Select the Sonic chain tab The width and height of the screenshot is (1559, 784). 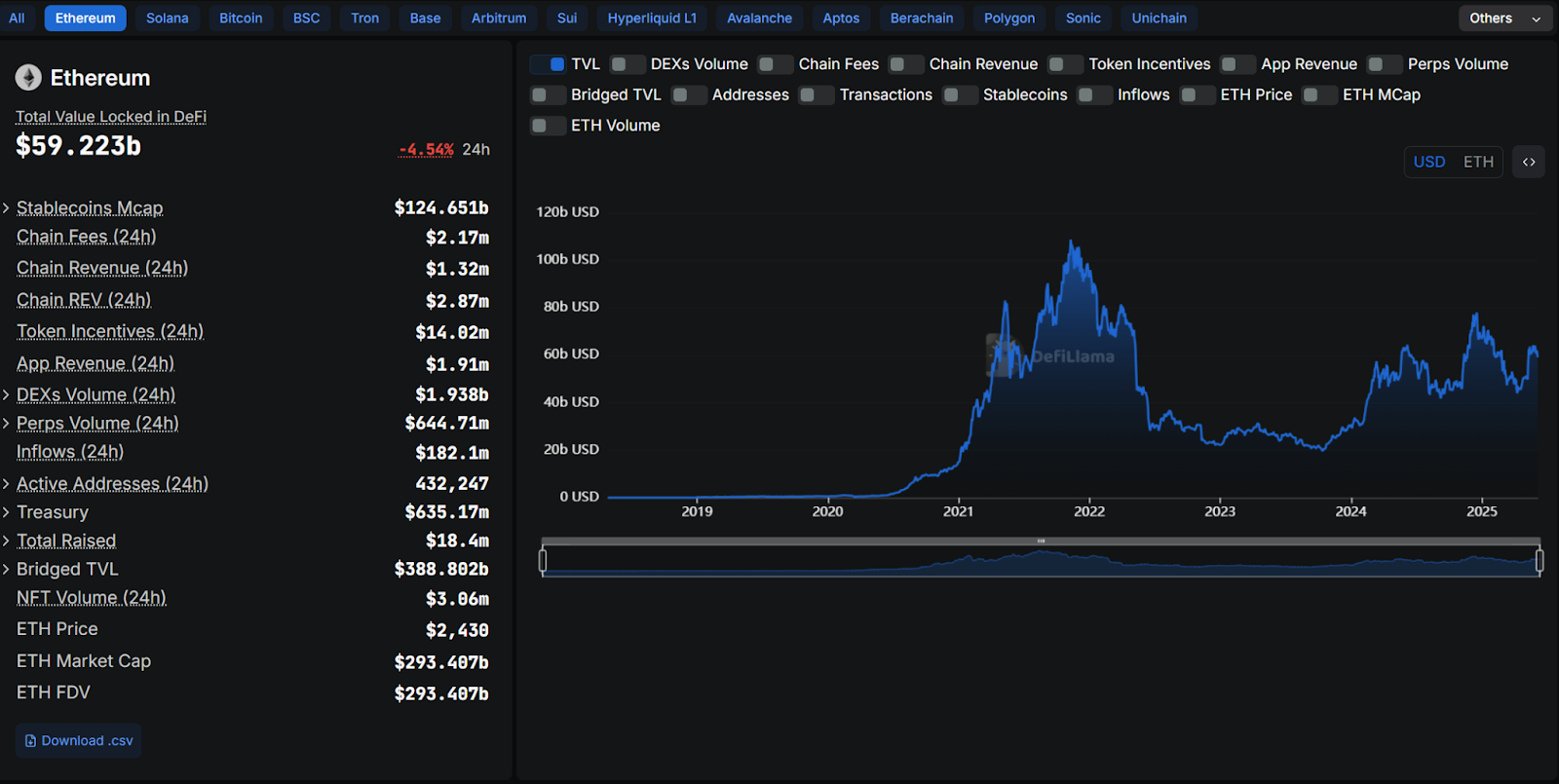pyautogui.click(x=1084, y=19)
